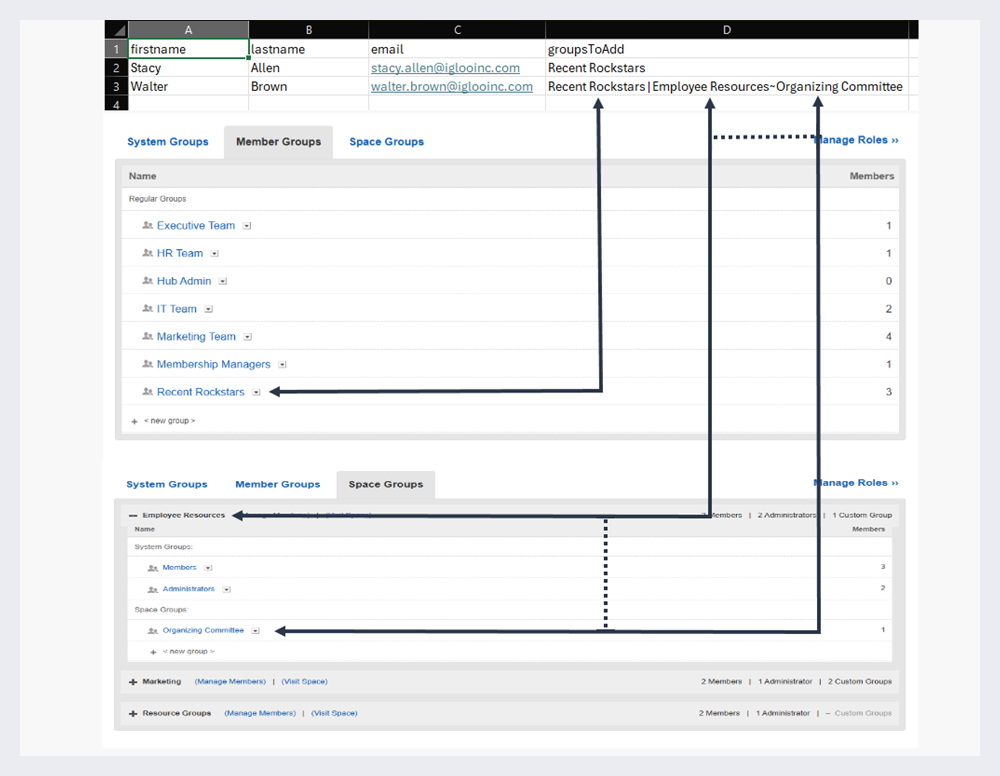Screen dimensions: 1000x776
Task: Click the group icon beside Administrators
Action: point(153,590)
